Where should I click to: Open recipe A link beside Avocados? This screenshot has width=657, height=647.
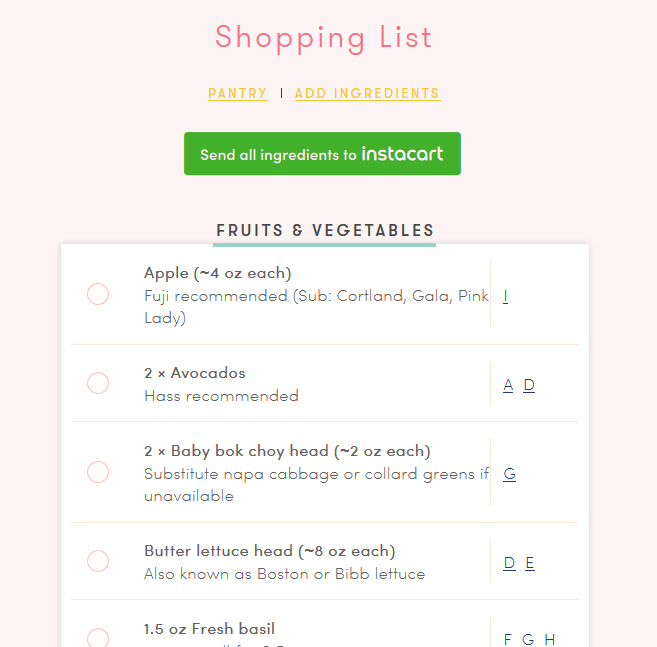tap(508, 385)
